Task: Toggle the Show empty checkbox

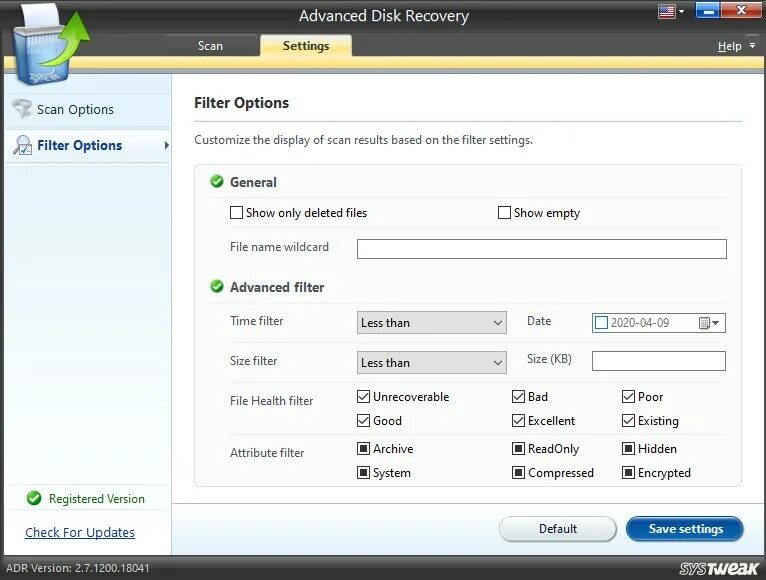Action: [504, 213]
